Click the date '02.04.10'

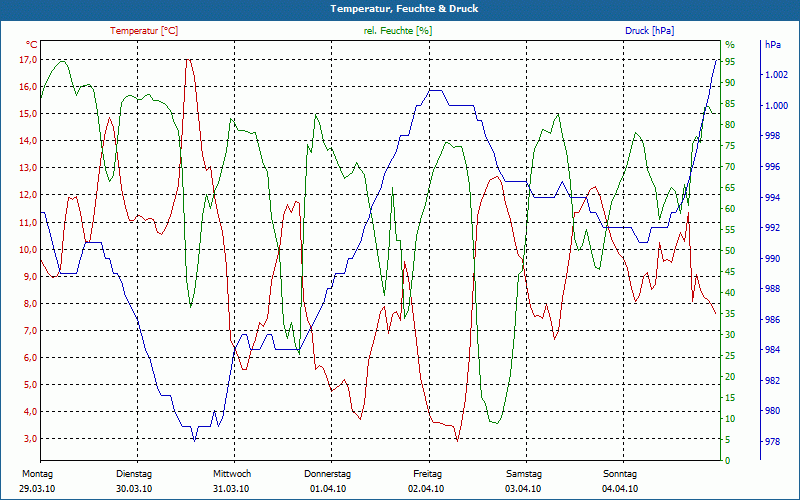coord(426,489)
